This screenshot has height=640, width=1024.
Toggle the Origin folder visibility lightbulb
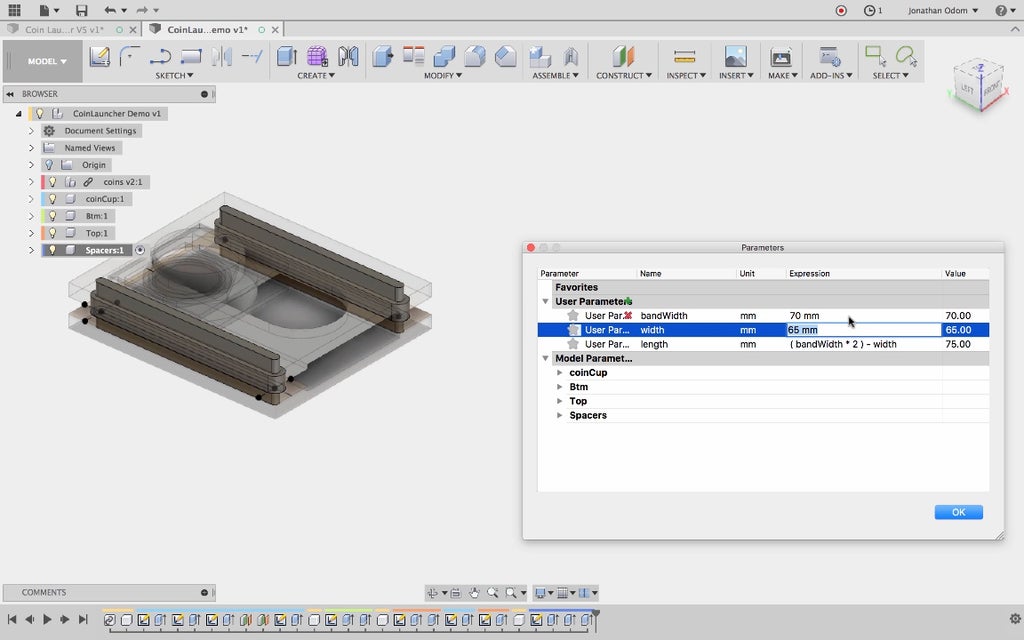point(48,165)
